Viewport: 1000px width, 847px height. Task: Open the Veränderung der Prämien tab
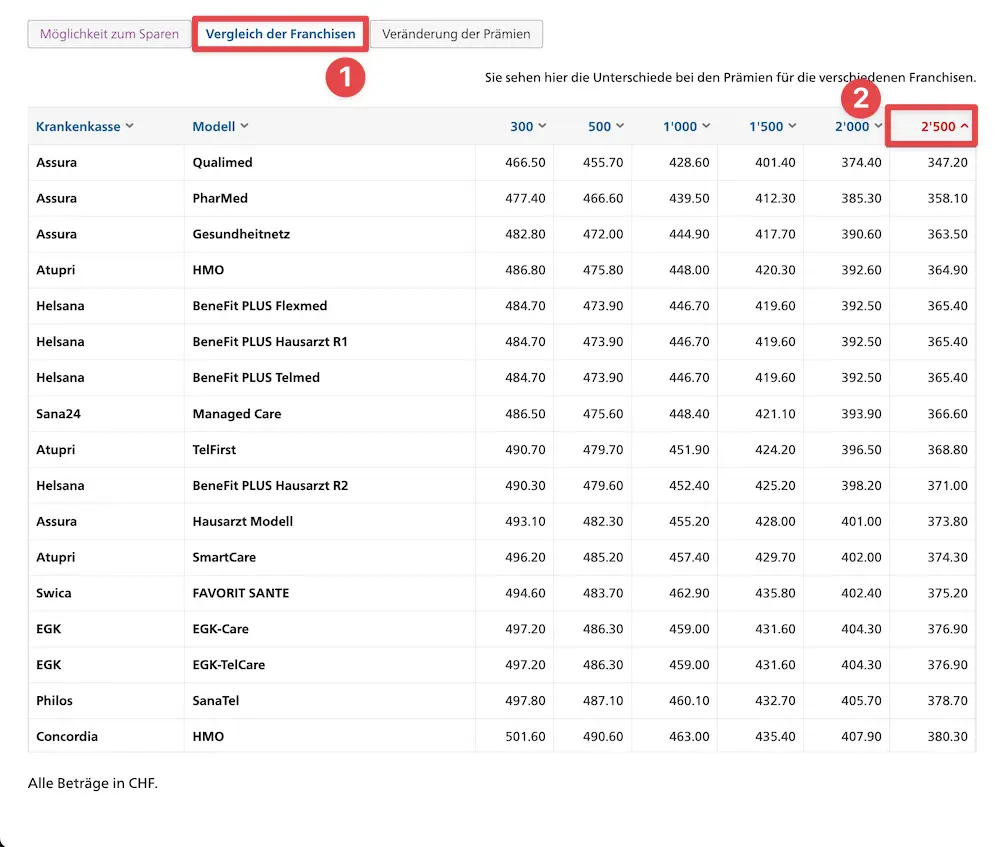coord(456,34)
